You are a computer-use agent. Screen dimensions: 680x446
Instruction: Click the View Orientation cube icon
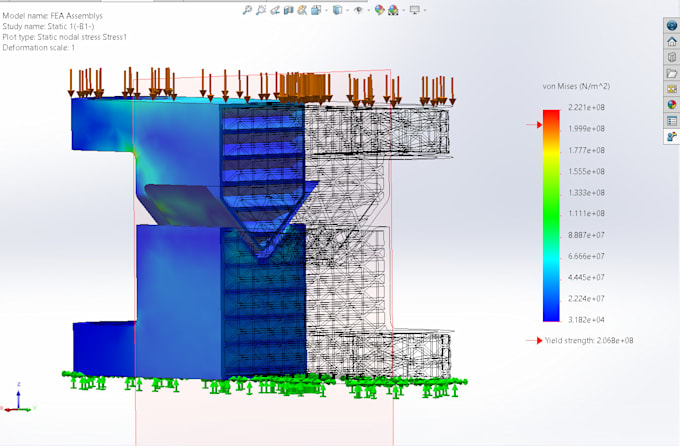coord(316,10)
